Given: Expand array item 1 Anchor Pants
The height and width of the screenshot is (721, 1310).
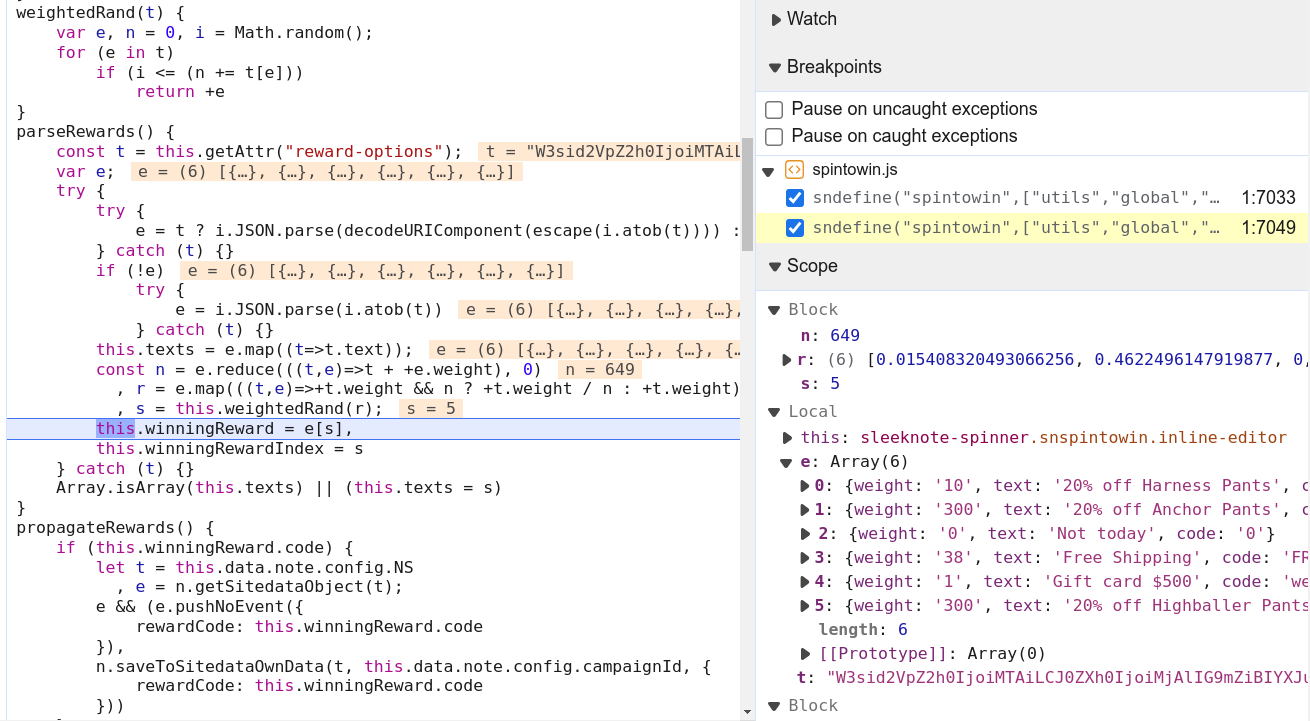Looking at the screenshot, I should coord(806,510).
